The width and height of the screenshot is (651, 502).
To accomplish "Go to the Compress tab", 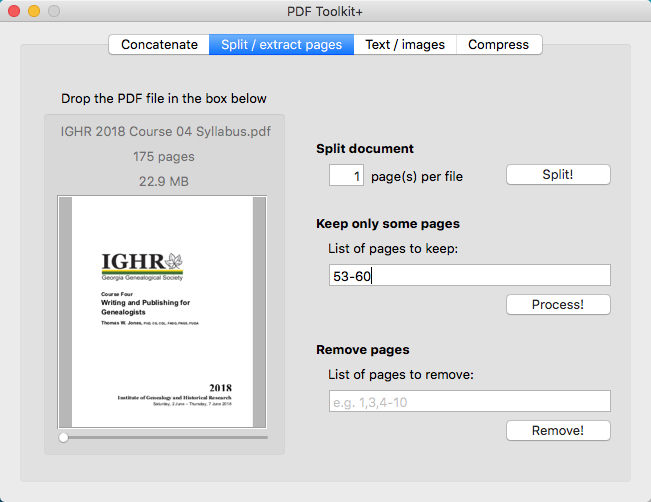I will tap(499, 45).
